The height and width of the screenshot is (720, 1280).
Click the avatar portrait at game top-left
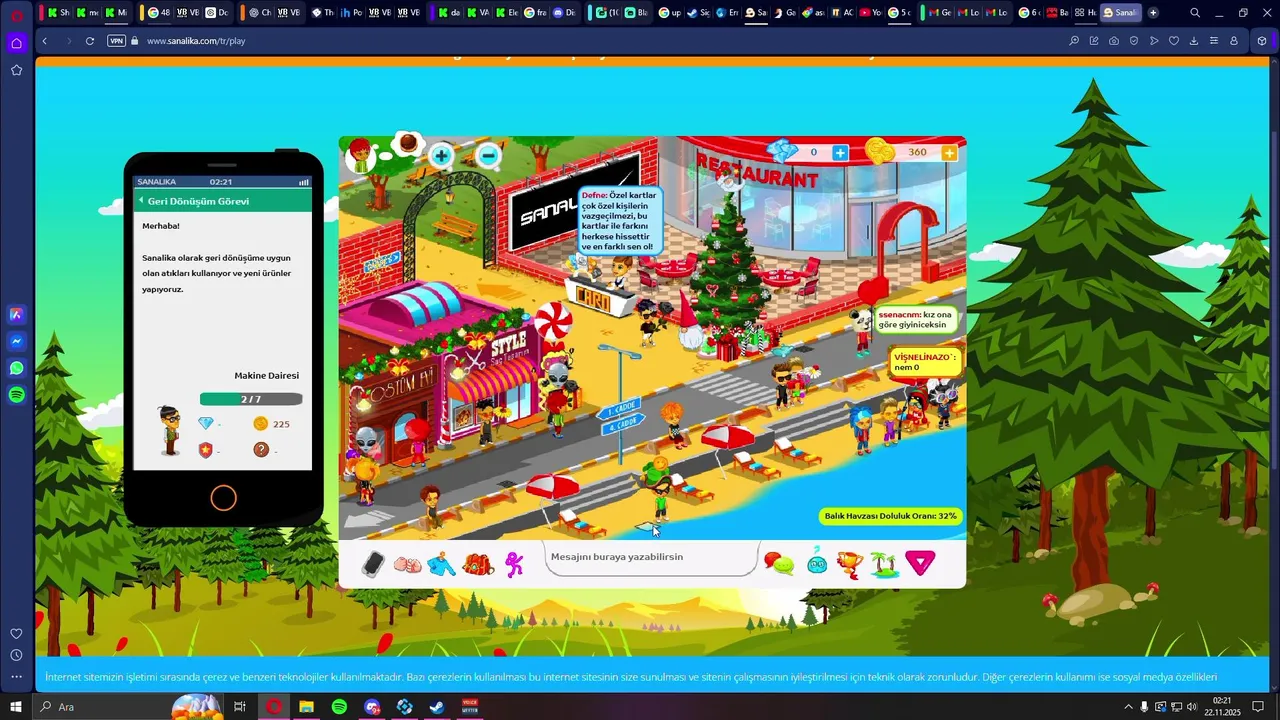[360, 155]
